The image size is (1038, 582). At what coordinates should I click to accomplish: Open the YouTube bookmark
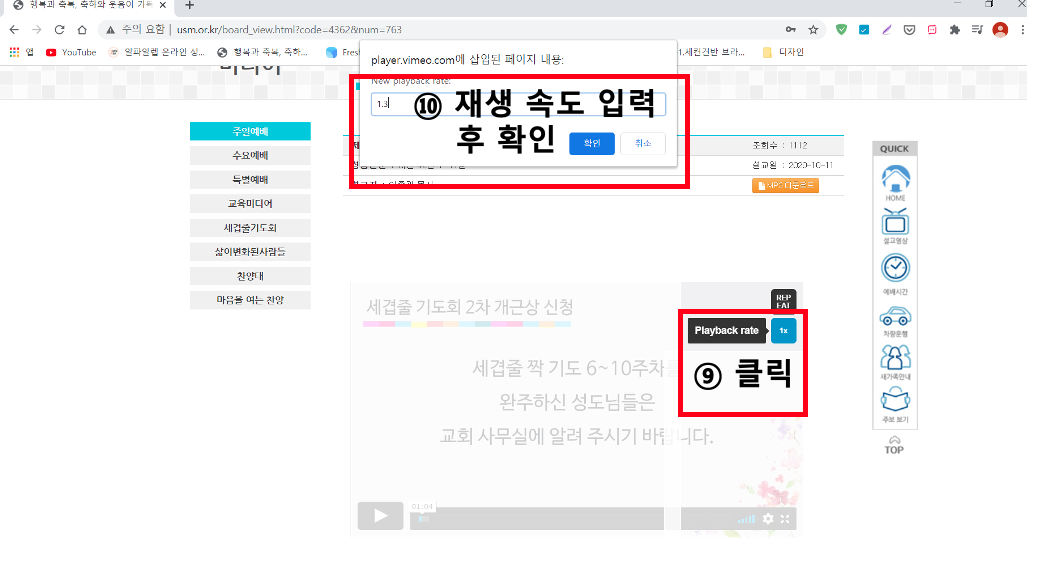pyautogui.click(x=71, y=52)
